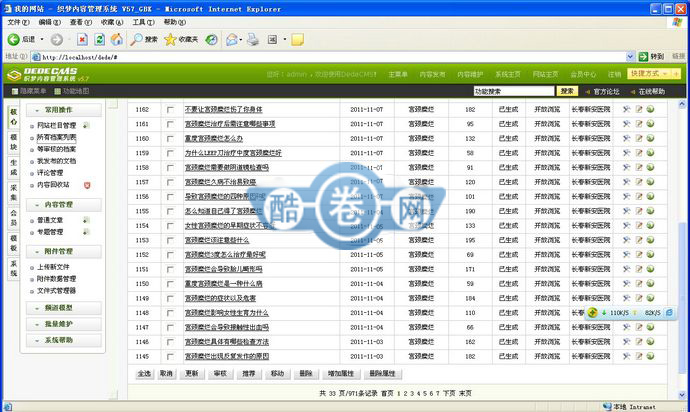Click preview globe icon in row 1150
Image resolution: width=690 pixels, height=412 pixels.
point(650,283)
